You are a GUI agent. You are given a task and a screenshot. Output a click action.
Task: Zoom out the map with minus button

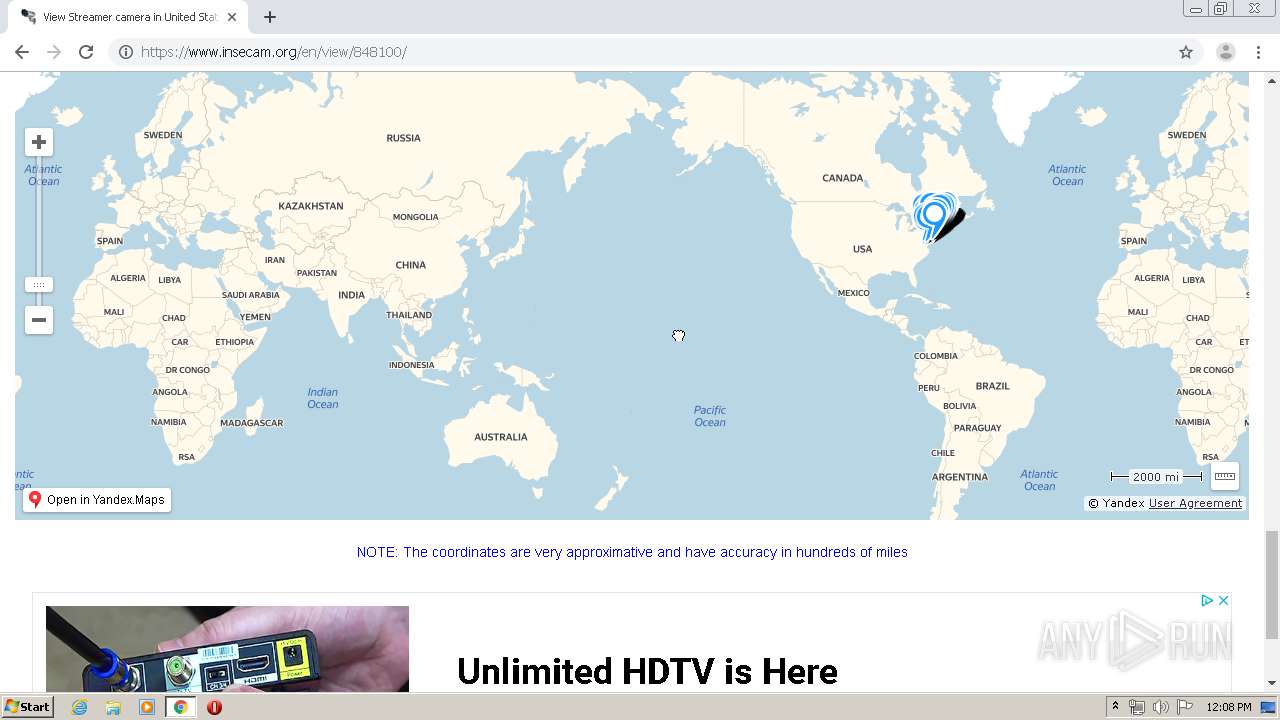[39, 320]
